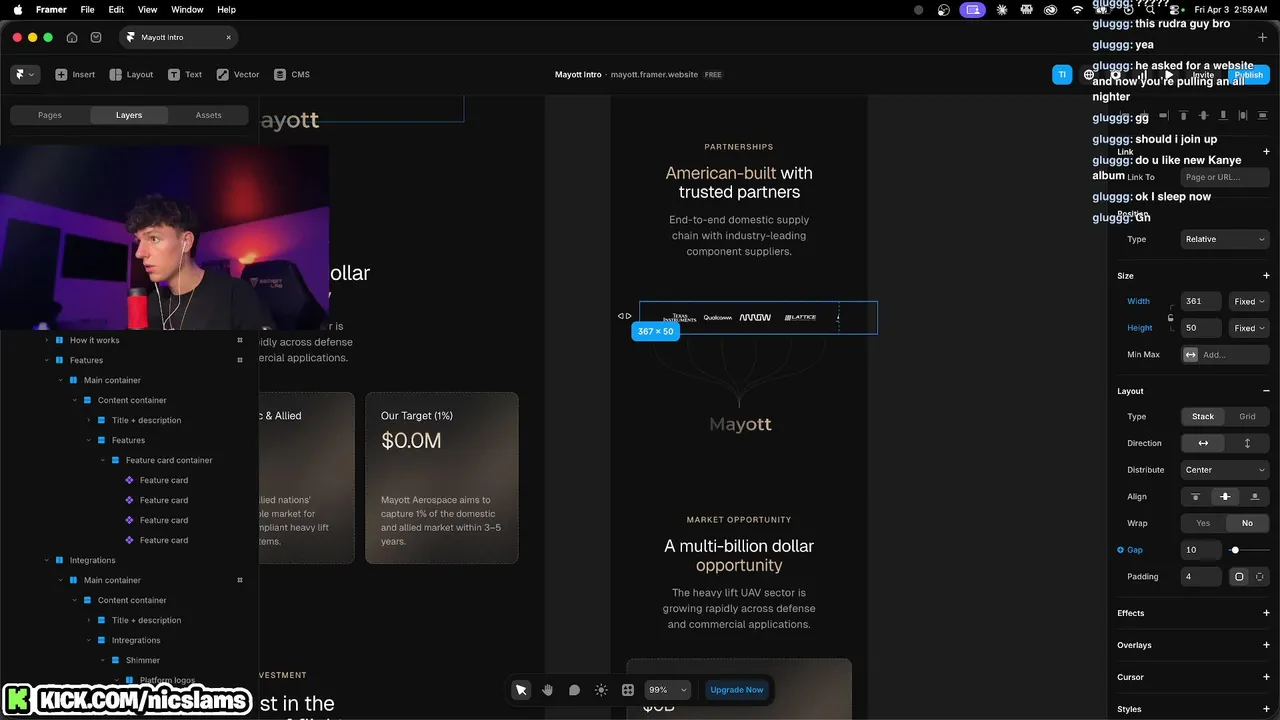Add Size option with plus icon
Viewport: 1280px width, 720px height.
[1266, 275]
